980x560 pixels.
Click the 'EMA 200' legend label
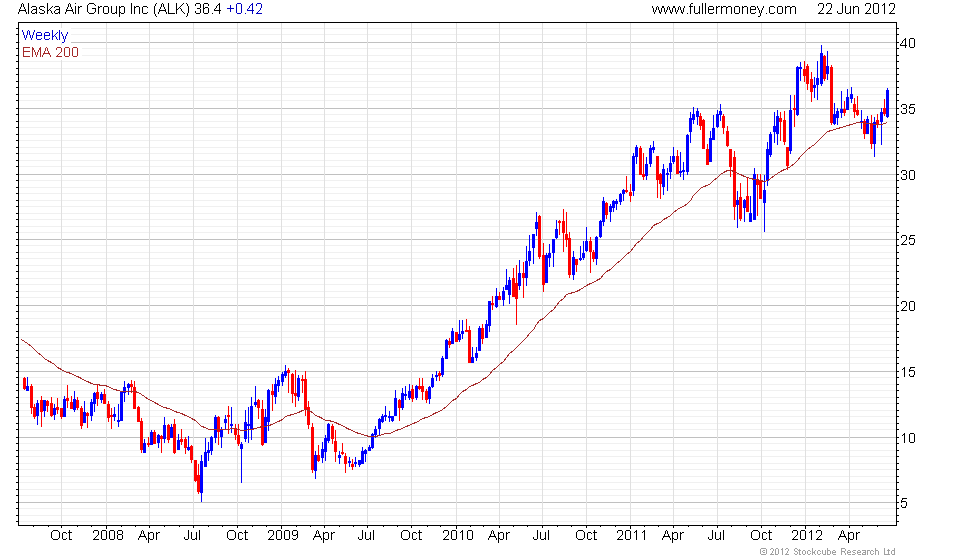[51, 52]
